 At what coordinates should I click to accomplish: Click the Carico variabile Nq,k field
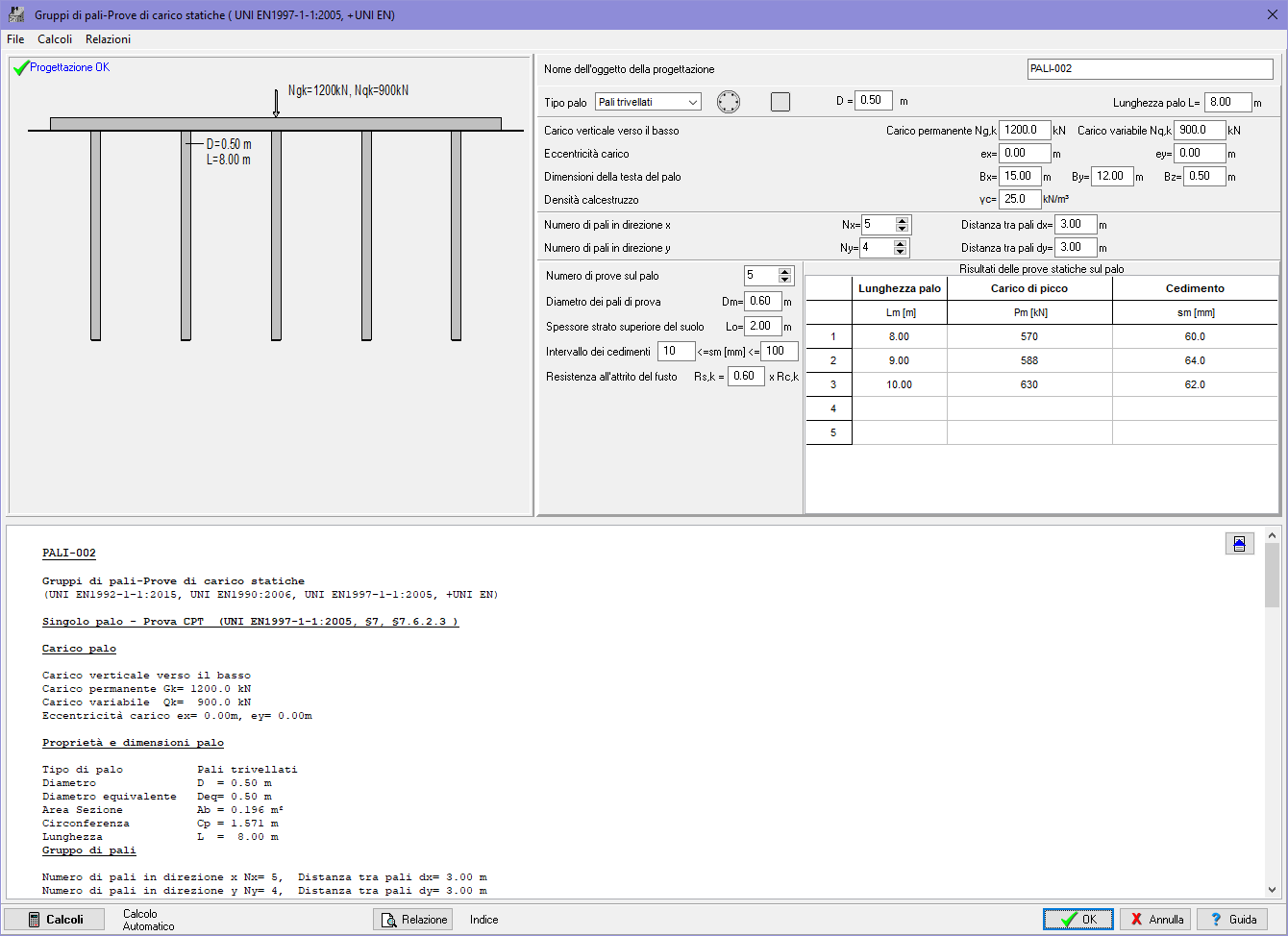(1200, 130)
